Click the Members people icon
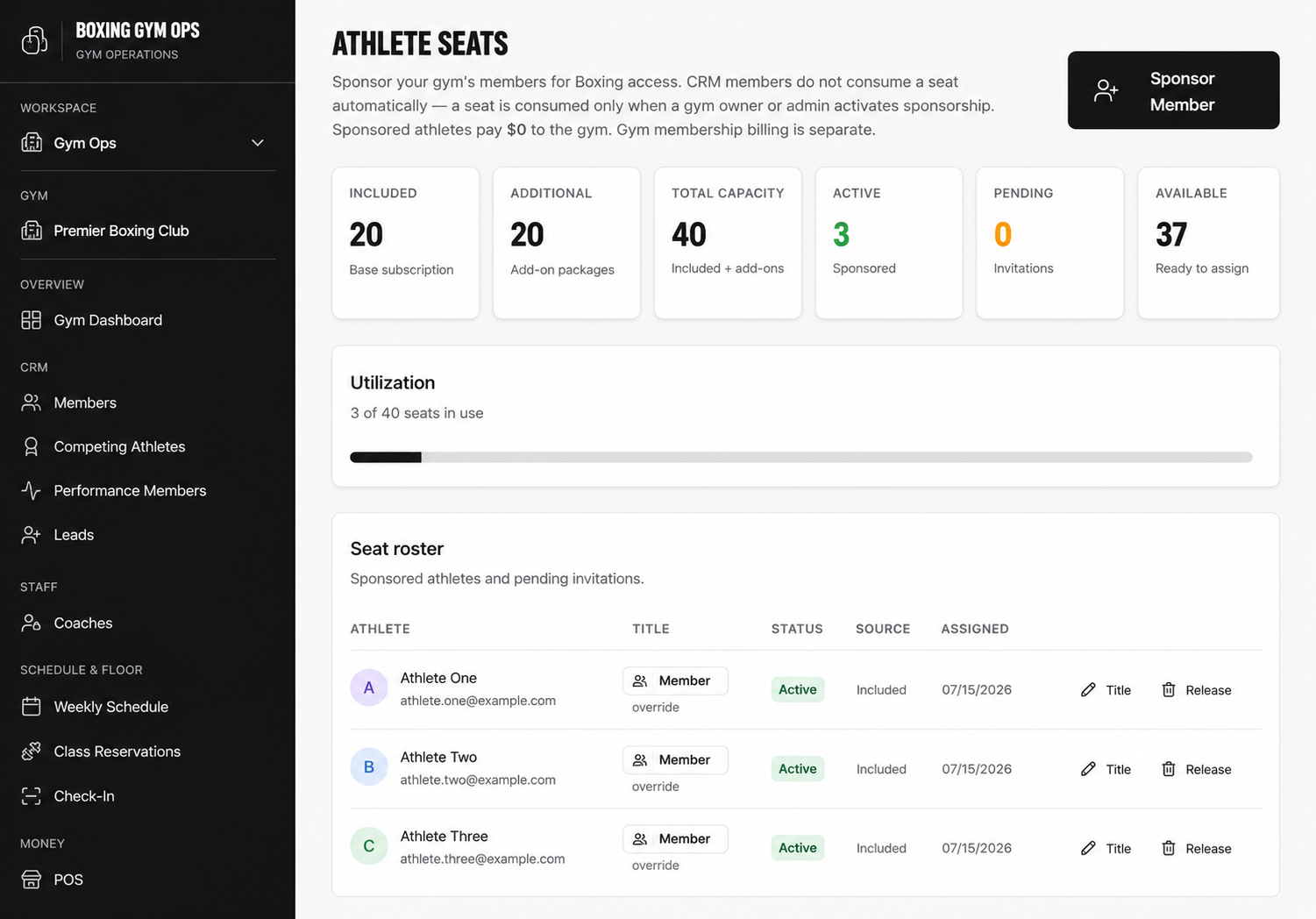1316x919 pixels. 32,403
